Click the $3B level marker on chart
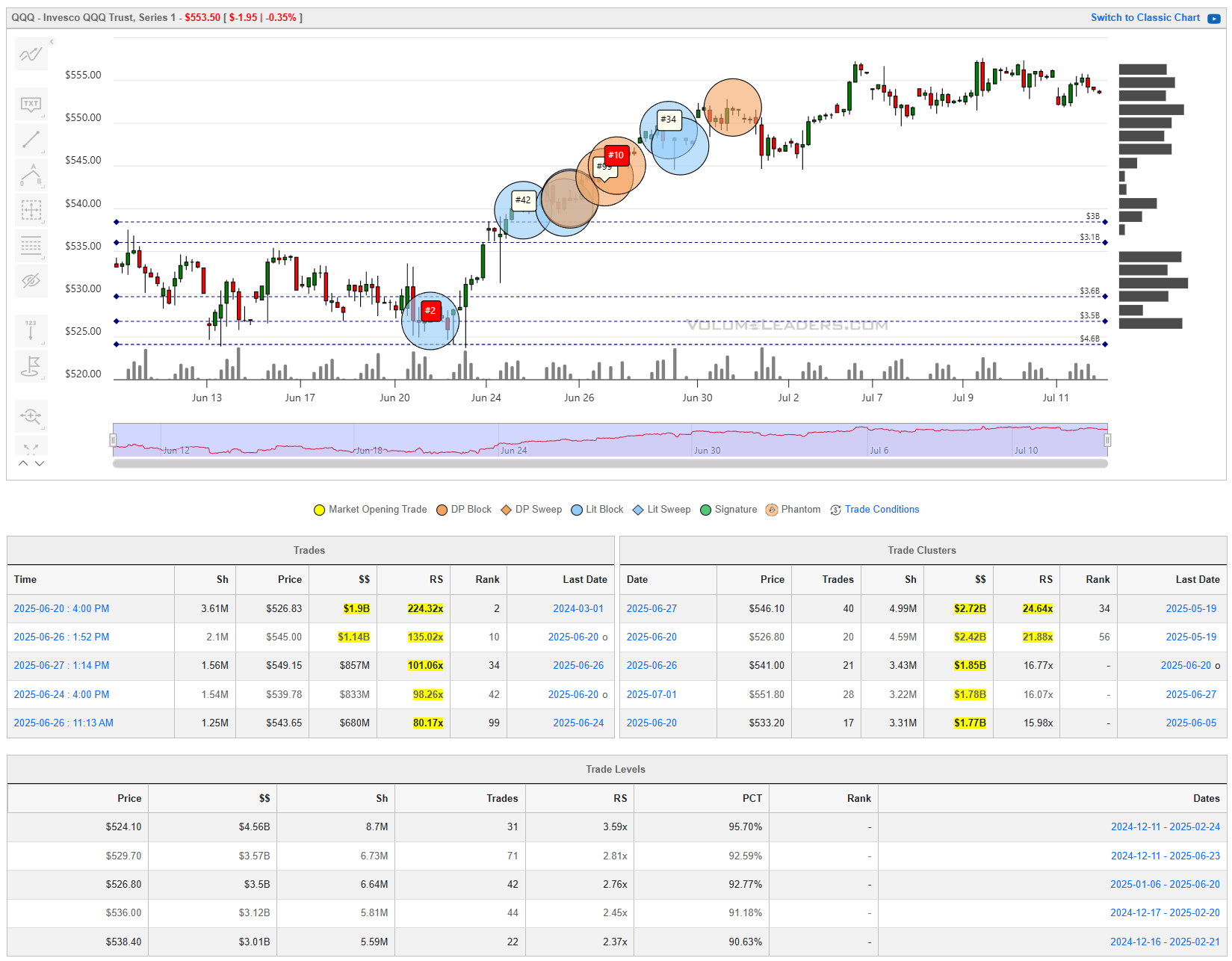 (x=1092, y=216)
